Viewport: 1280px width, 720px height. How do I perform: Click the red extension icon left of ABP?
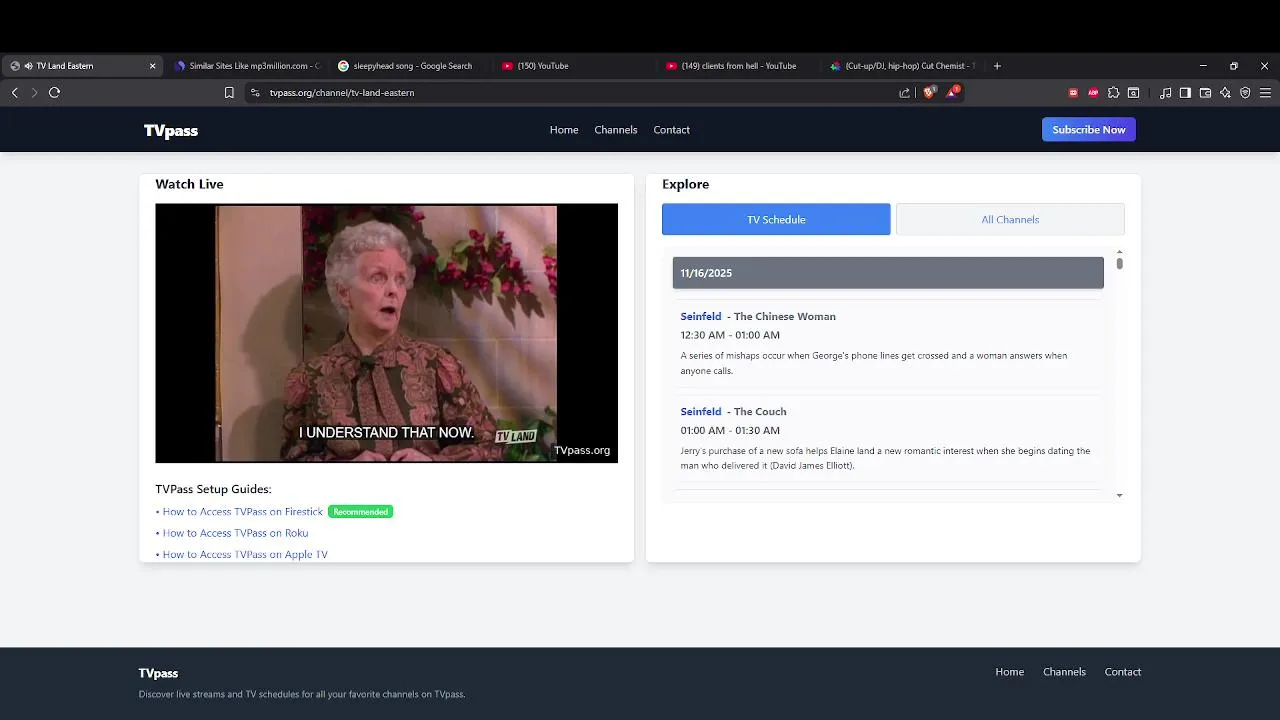pyautogui.click(x=1073, y=92)
